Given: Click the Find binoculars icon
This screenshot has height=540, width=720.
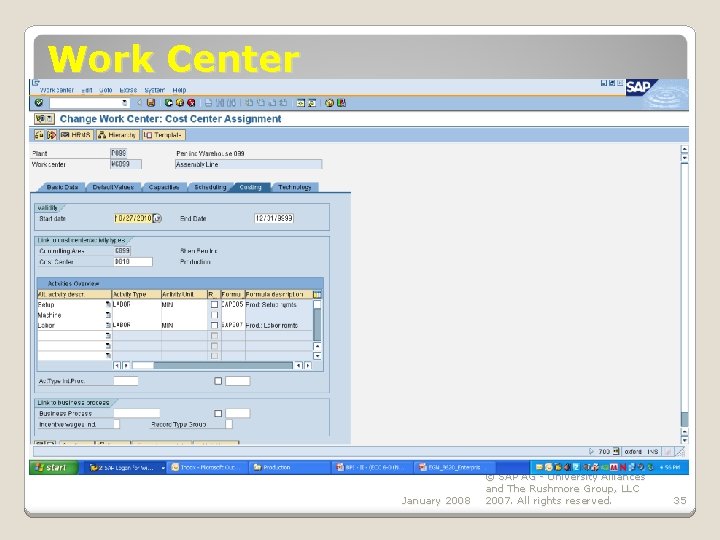Looking at the screenshot, I should click(x=219, y=103).
